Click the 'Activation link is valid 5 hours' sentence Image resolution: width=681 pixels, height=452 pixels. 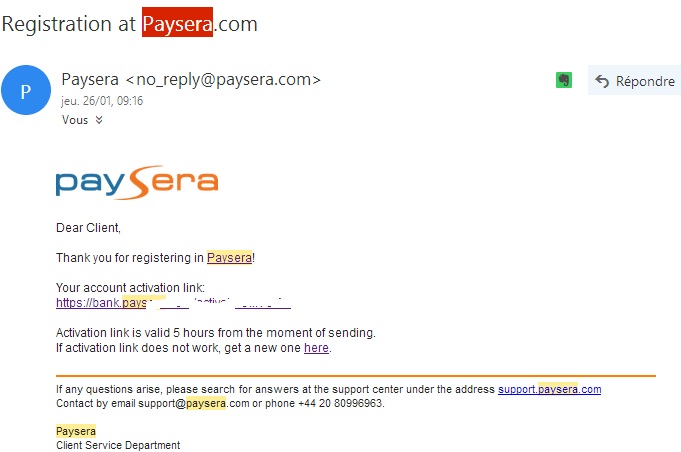tap(216, 333)
